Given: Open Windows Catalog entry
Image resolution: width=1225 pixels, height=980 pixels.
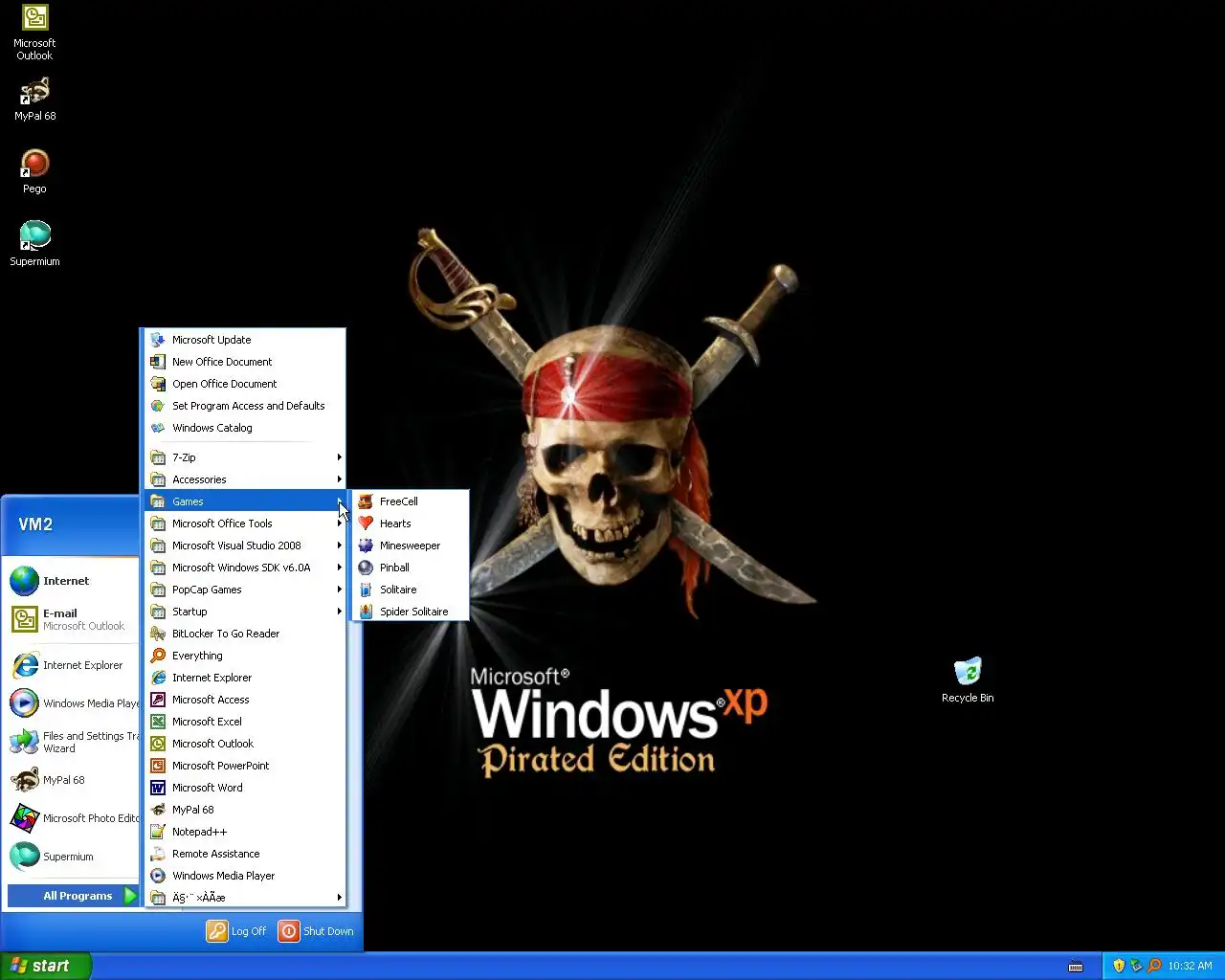Looking at the screenshot, I should (245, 428).
